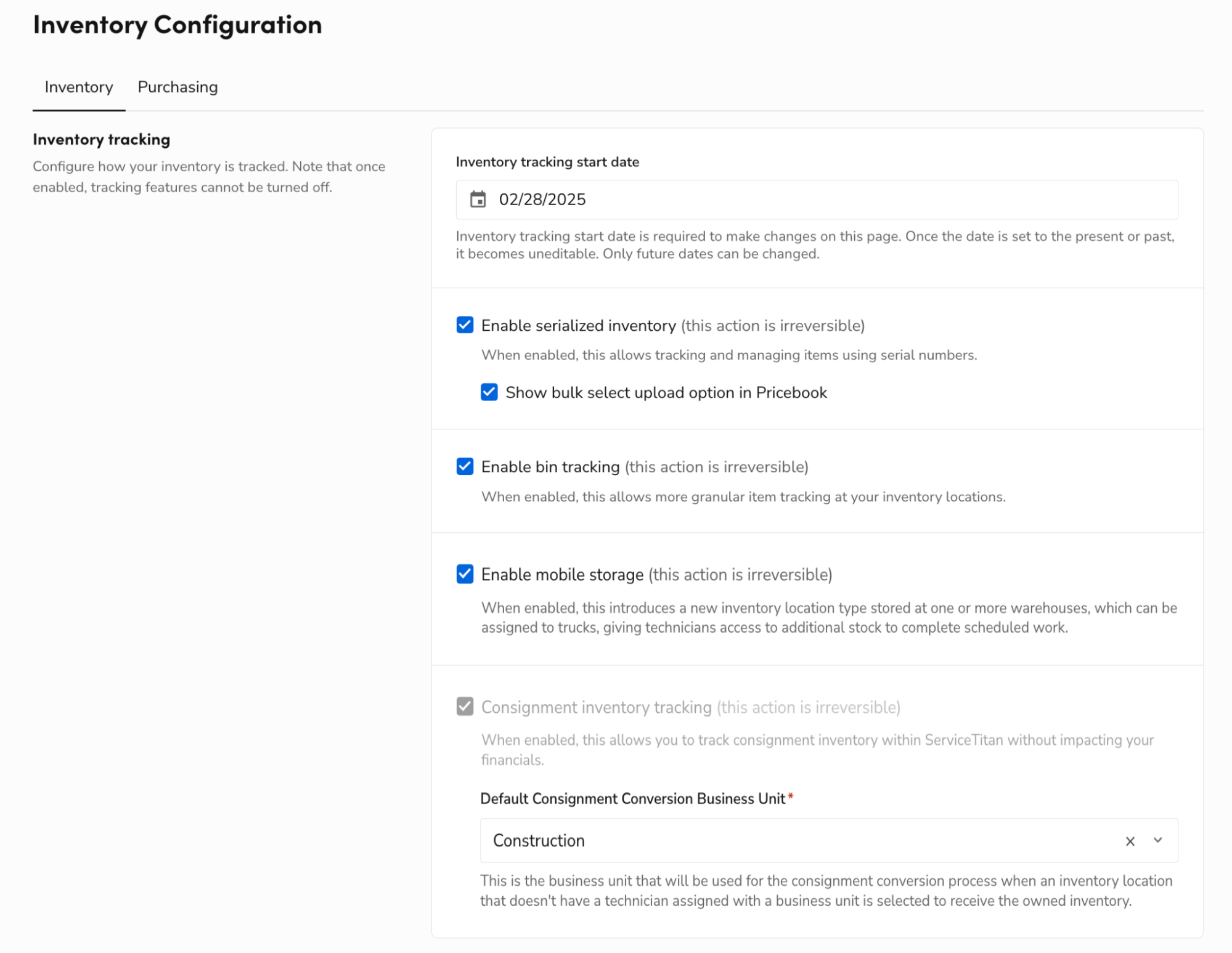Uncheck Enable serialized inventory
The image size is (1232, 953).
pyautogui.click(x=465, y=325)
